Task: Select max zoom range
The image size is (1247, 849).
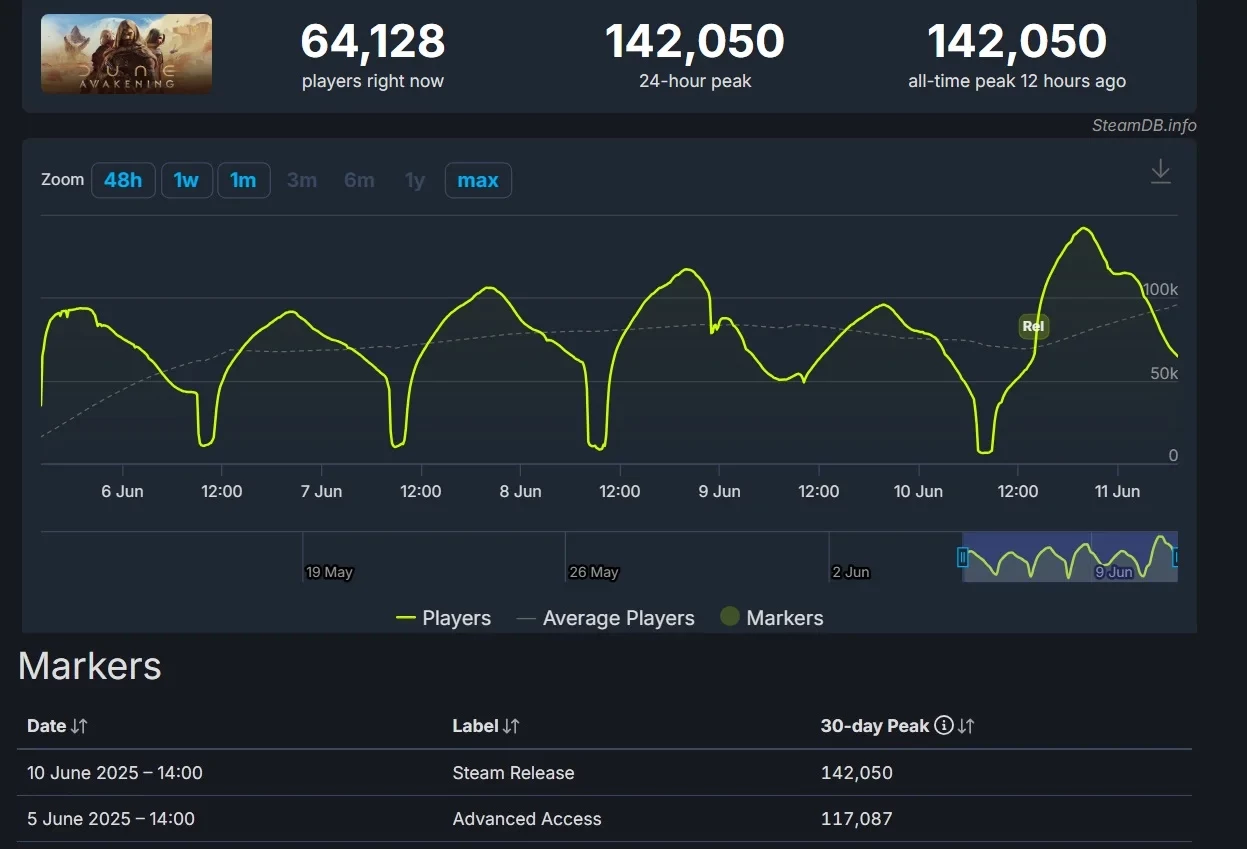Action: (x=477, y=180)
